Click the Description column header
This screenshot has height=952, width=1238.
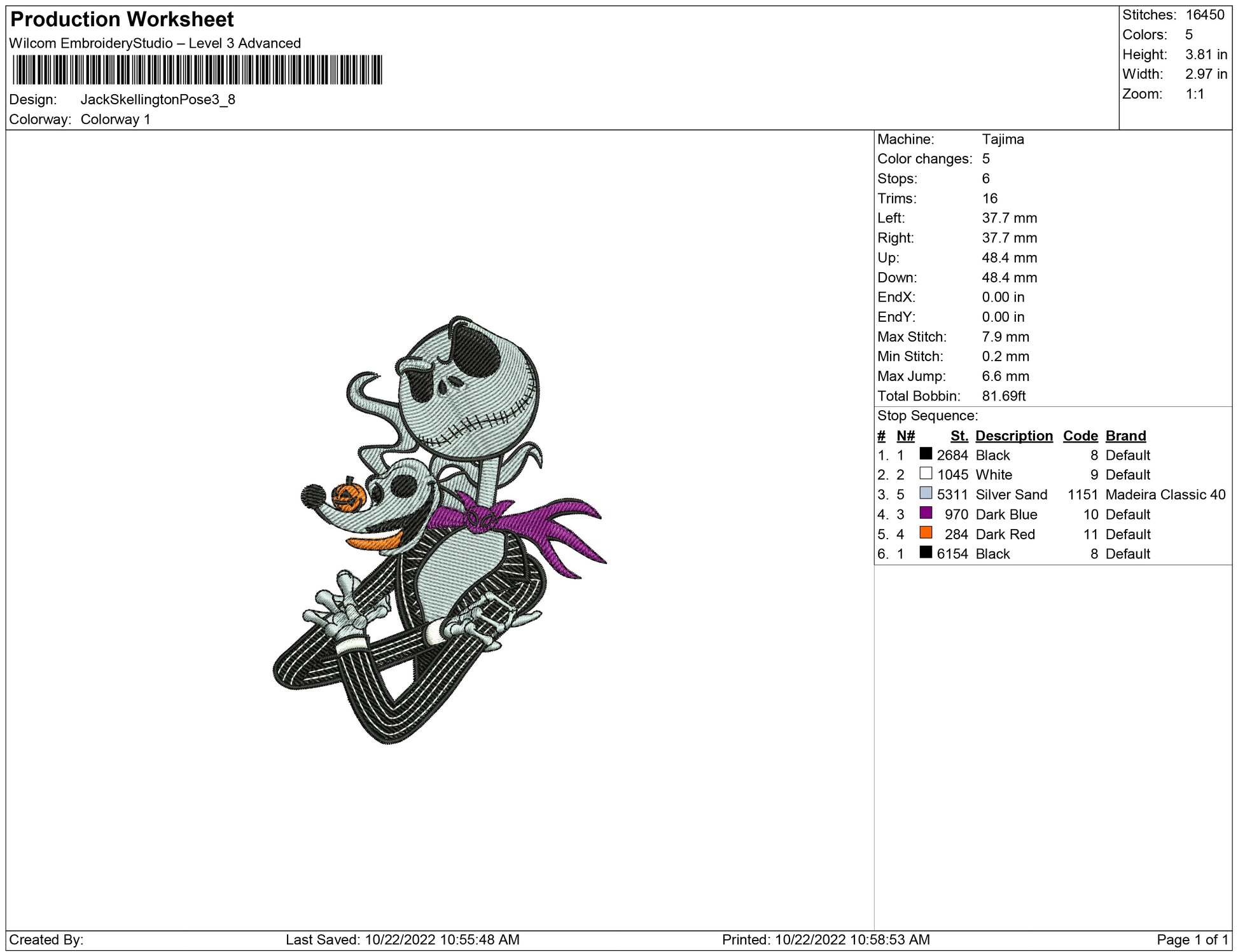(1013, 436)
